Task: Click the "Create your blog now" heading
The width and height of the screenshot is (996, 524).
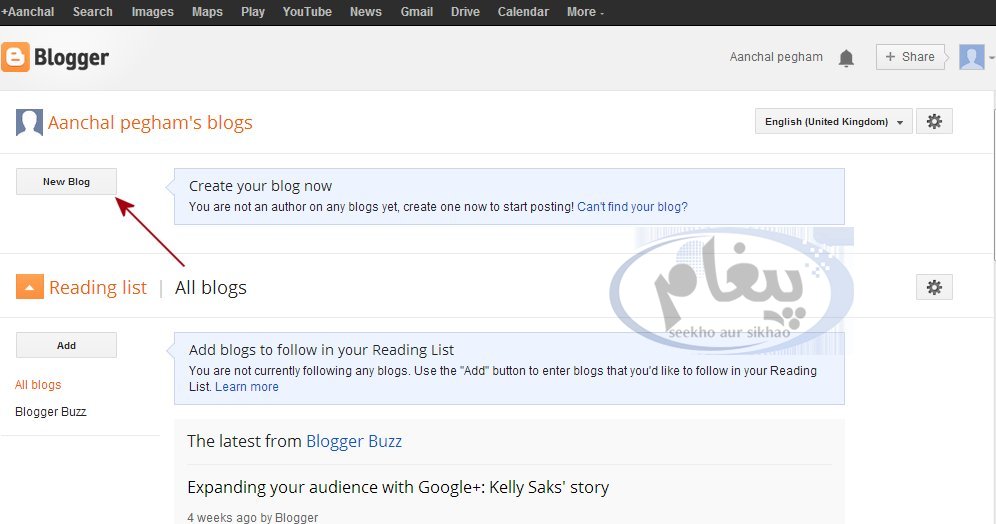Action: click(x=260, y=186)
